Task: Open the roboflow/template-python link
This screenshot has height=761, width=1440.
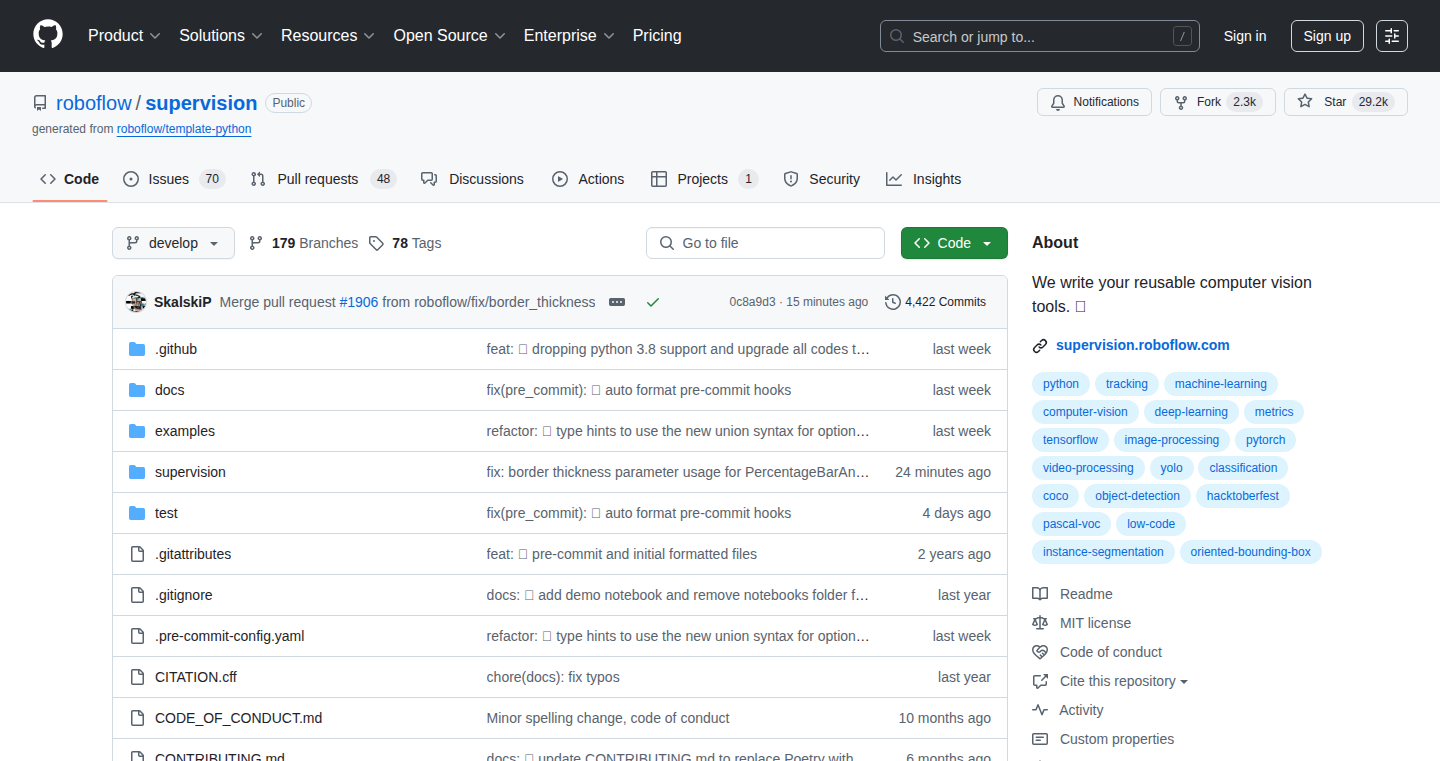Action: click(184, 129)
